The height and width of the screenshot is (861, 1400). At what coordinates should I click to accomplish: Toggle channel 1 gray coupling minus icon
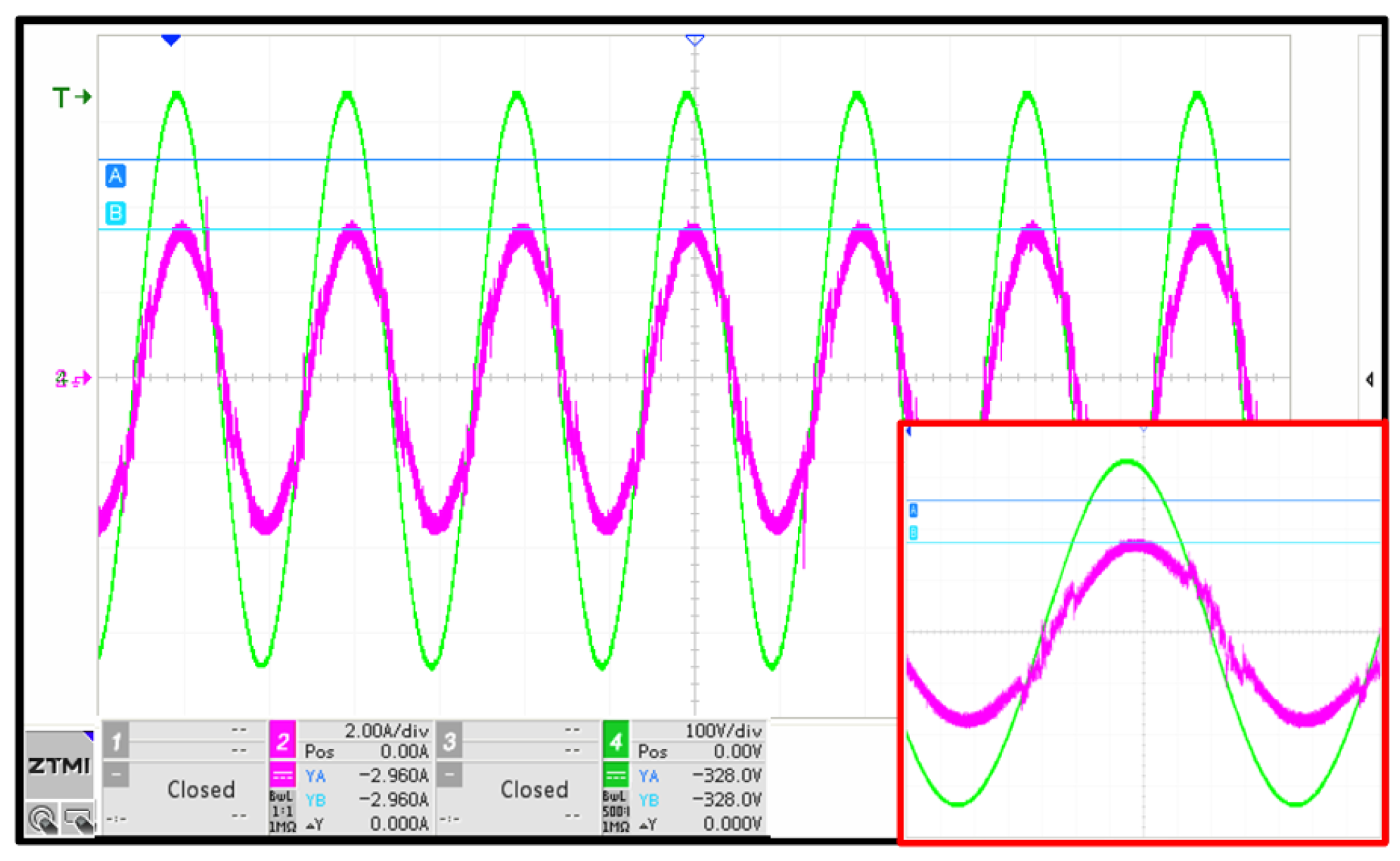[x=116, y=776]
